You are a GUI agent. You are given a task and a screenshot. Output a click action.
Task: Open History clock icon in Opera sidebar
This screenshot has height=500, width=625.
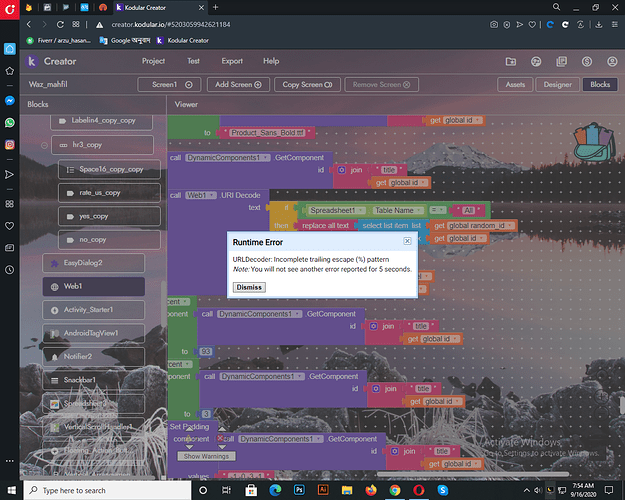point(10,270)
